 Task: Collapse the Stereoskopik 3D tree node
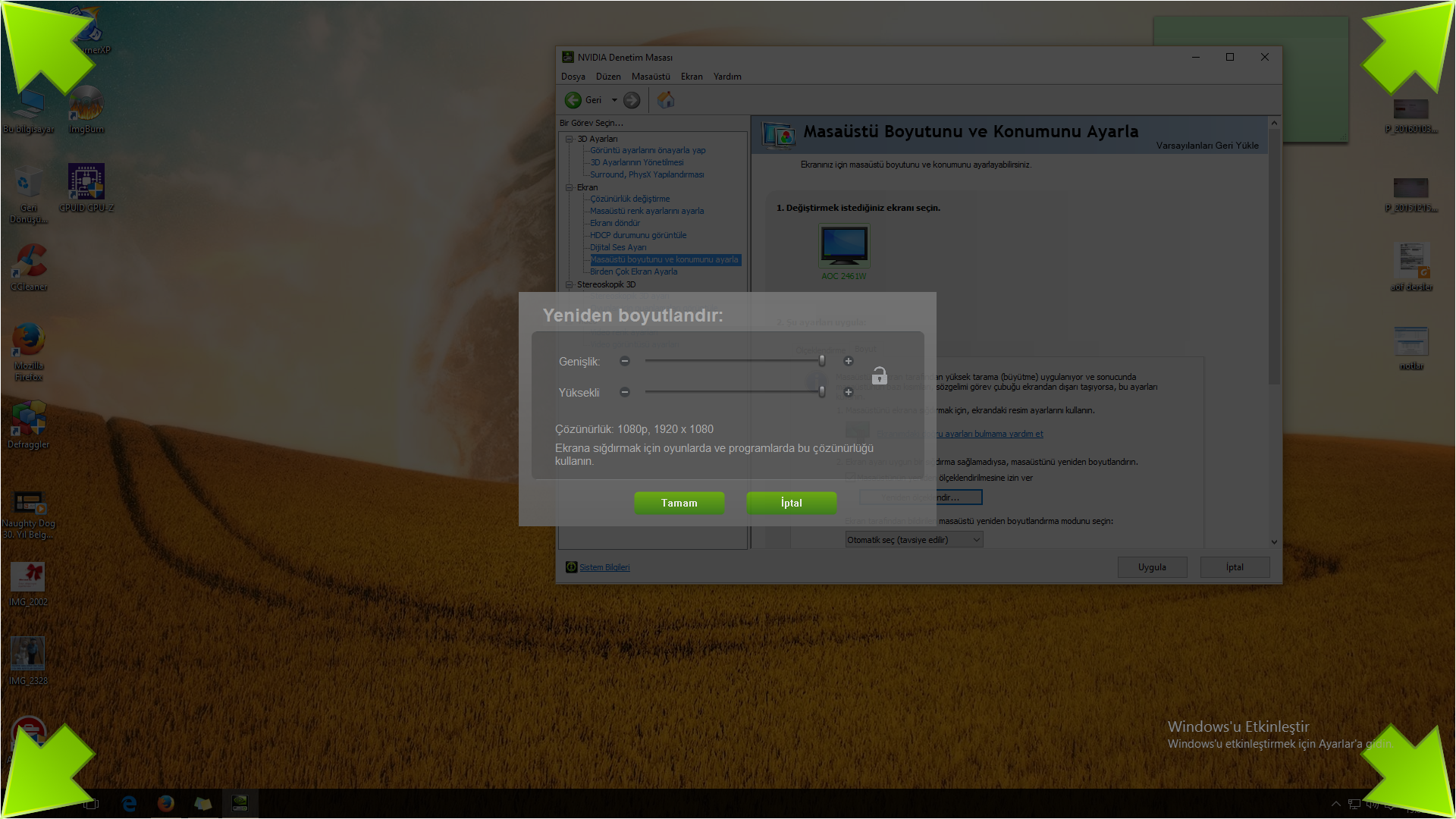coord(569,284)
